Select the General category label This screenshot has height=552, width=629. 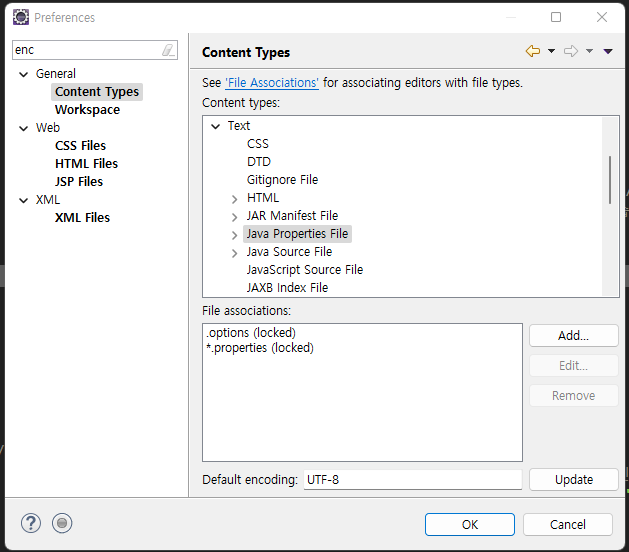(56, 74)
